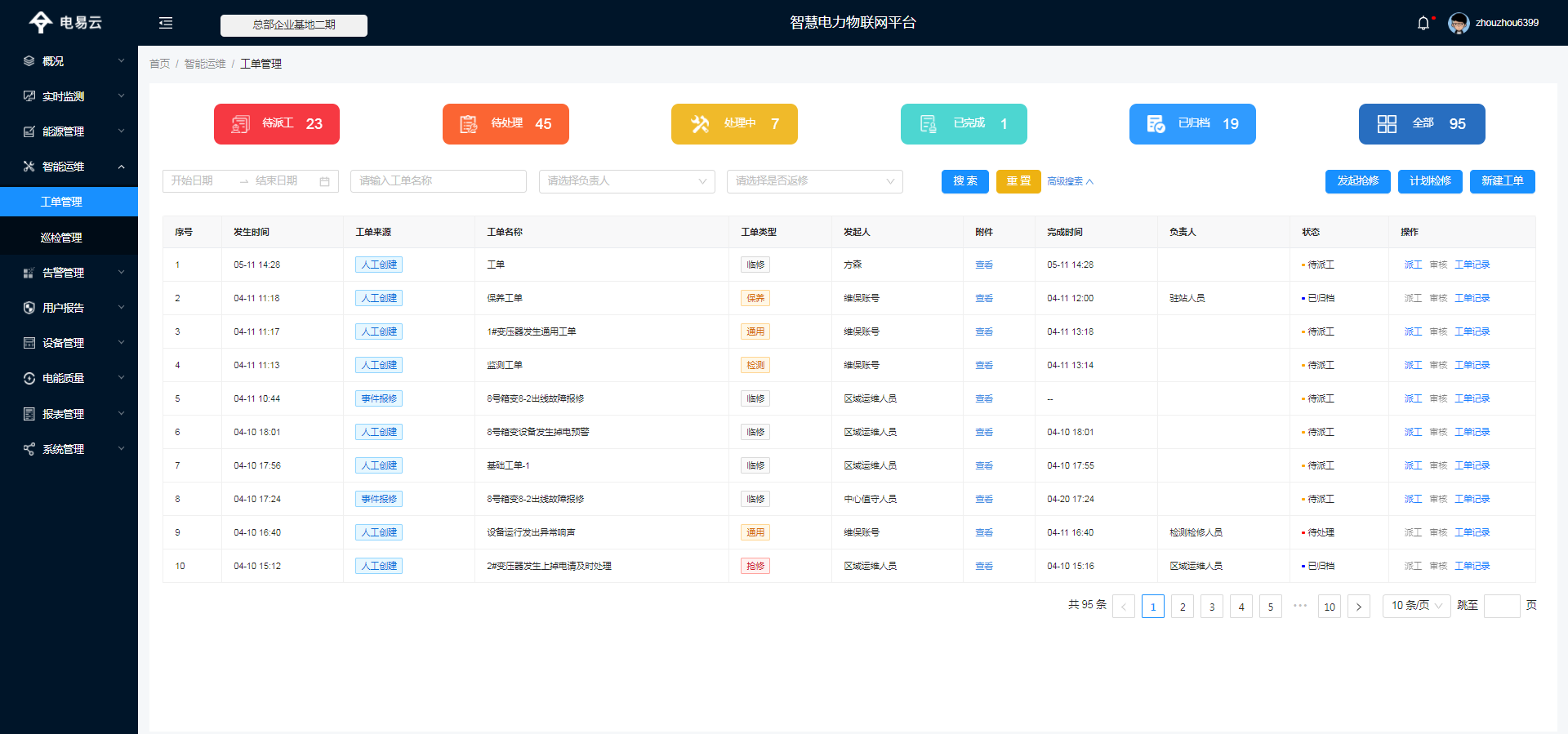The image size is (1568, 734).
Task: Select the 已归档 status card
Action: pos(1192,124)
